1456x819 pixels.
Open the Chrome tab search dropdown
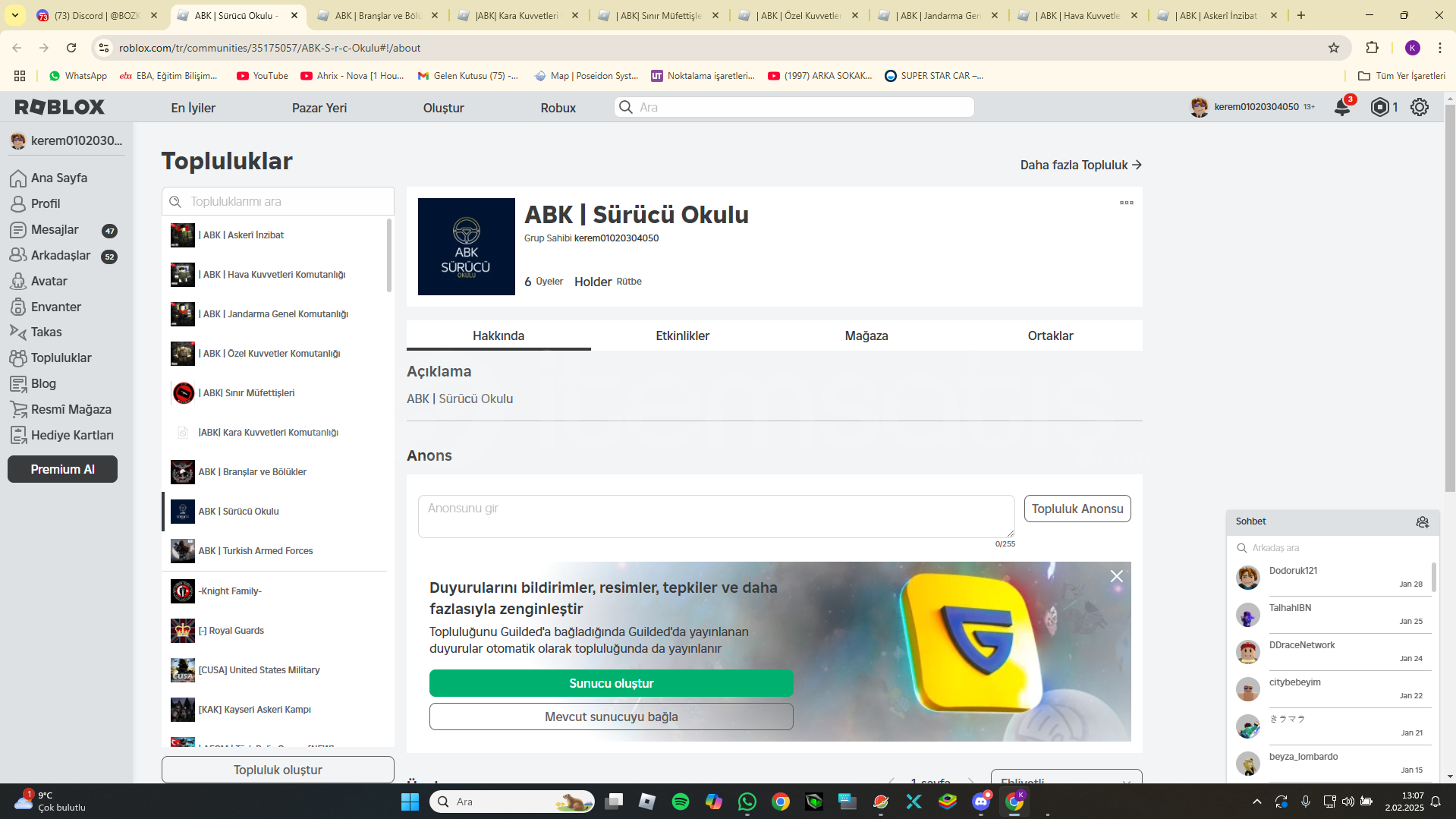[x=15, y=15]
